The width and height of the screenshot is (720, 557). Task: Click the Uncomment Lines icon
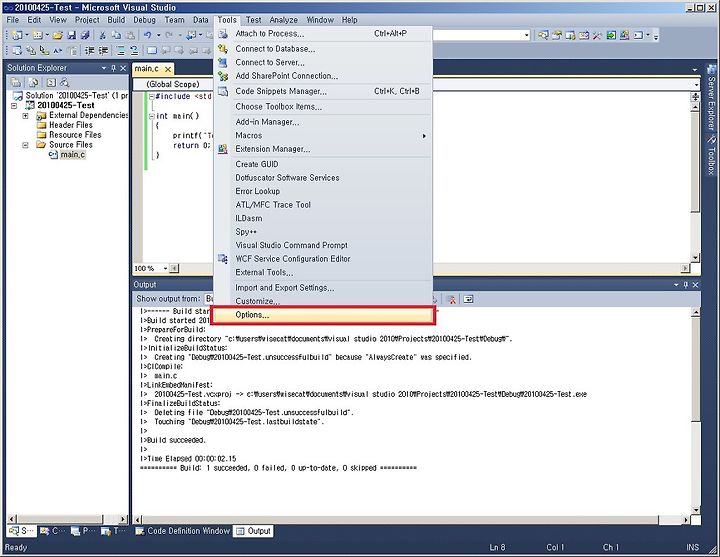pyautogui.click(x=134, y=51)
